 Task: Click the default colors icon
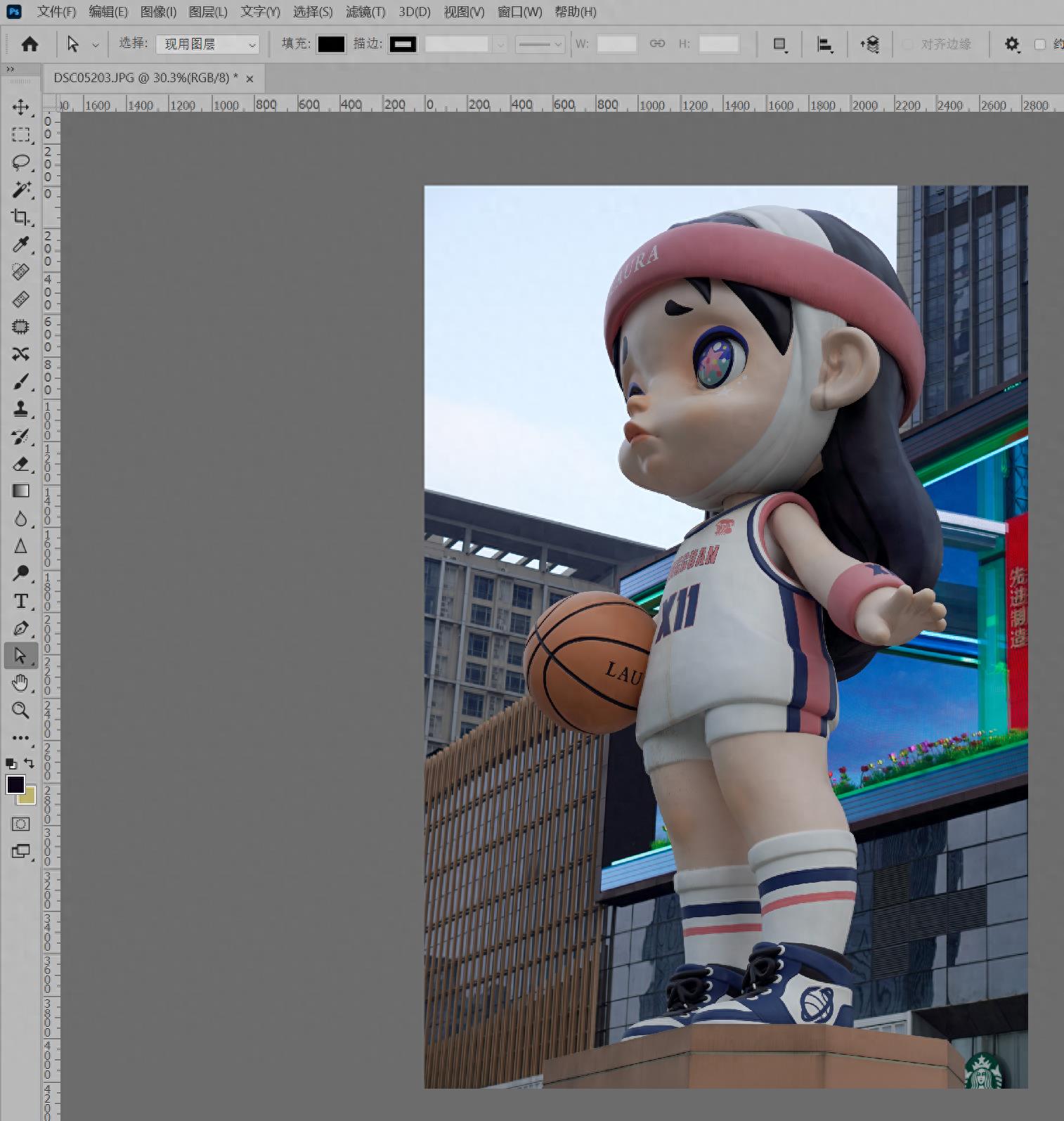click(x=11, y=763)
